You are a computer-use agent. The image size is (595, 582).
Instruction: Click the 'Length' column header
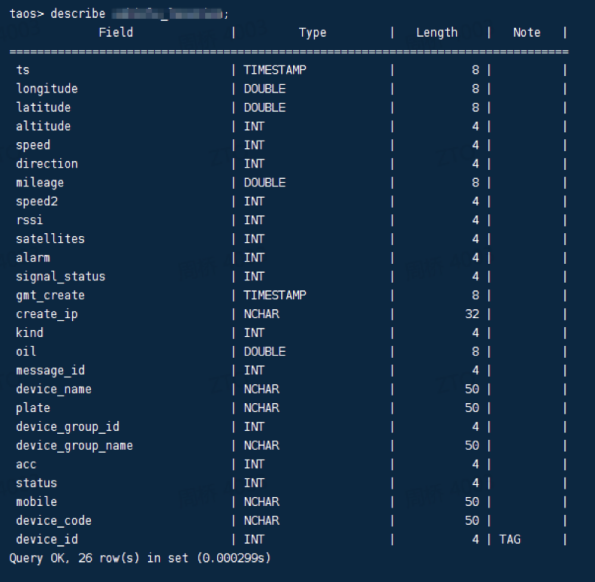[437, 33]
